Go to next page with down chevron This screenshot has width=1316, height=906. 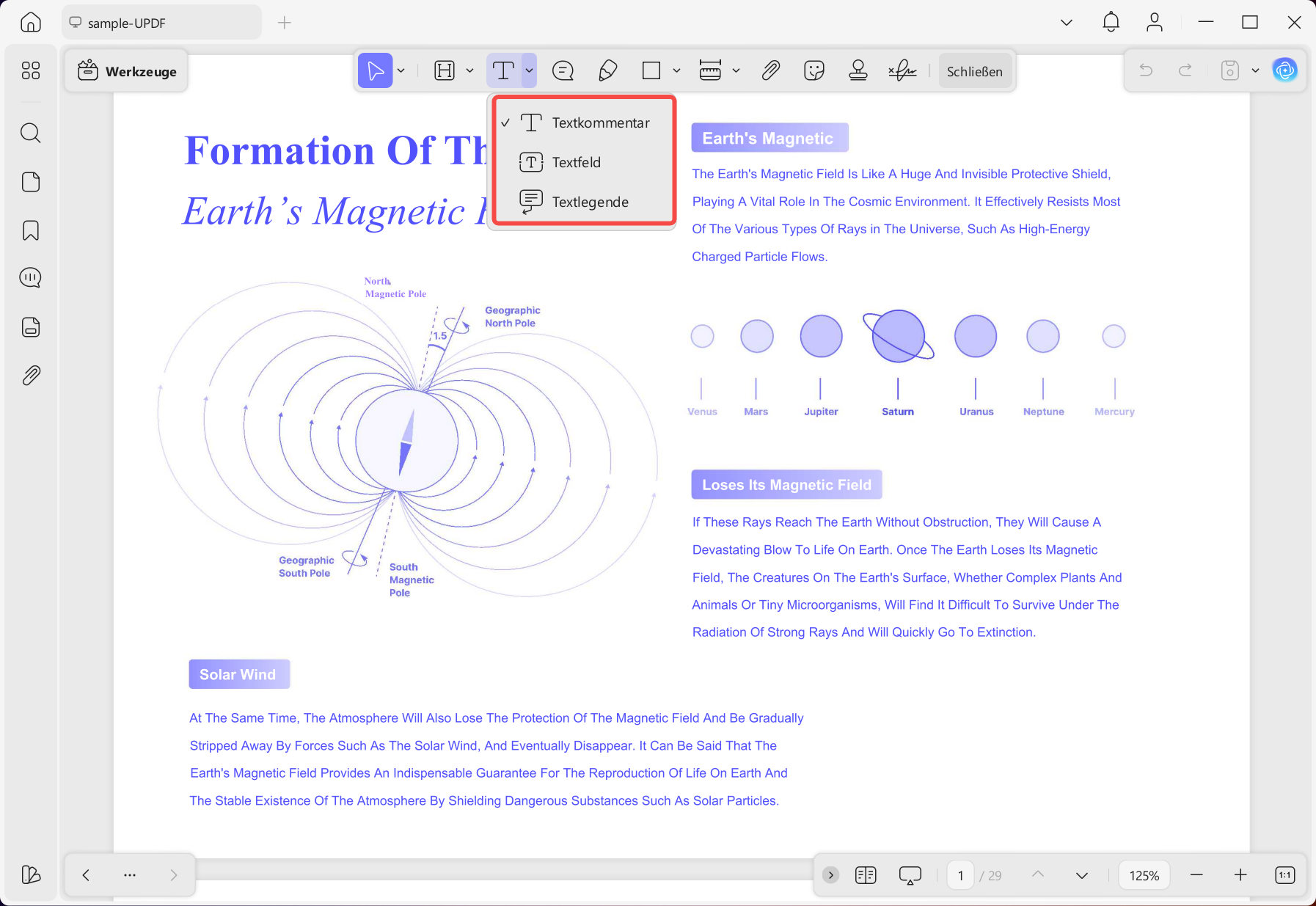tap(1082, 875)
